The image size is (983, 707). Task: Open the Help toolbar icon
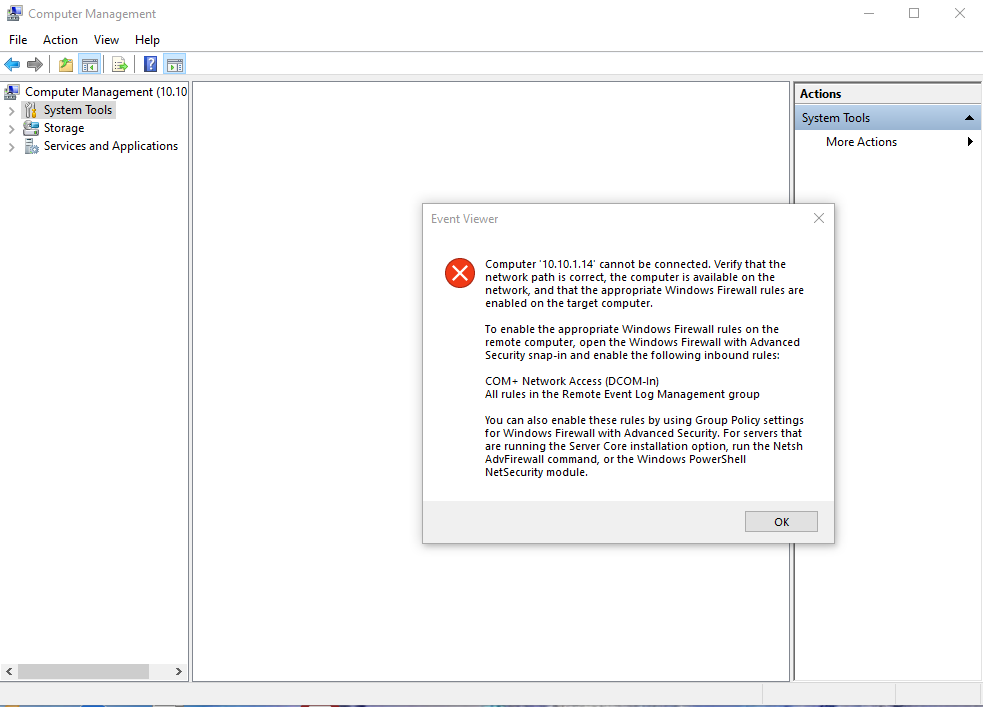click(x=150, y=64)
